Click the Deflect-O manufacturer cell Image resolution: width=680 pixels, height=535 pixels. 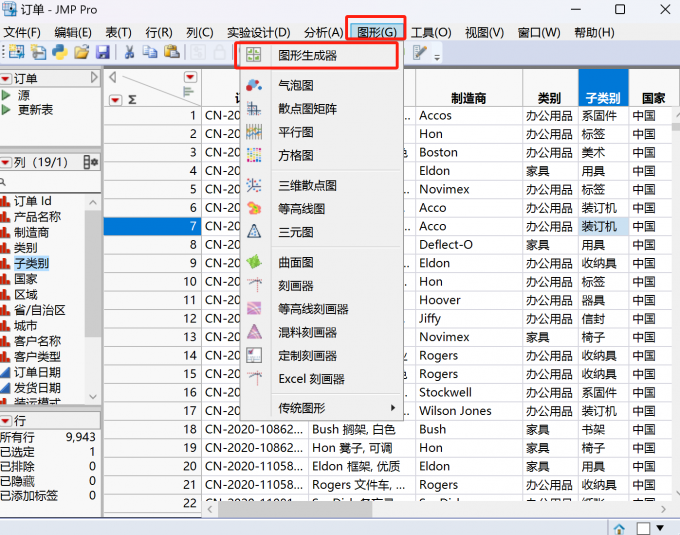469,245
